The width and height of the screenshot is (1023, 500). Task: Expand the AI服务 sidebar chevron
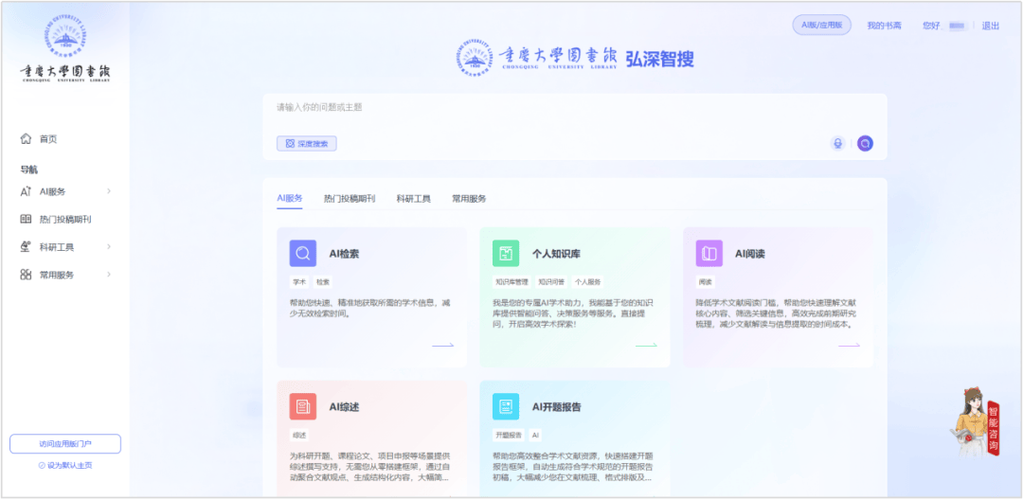[x=109, y=191]
